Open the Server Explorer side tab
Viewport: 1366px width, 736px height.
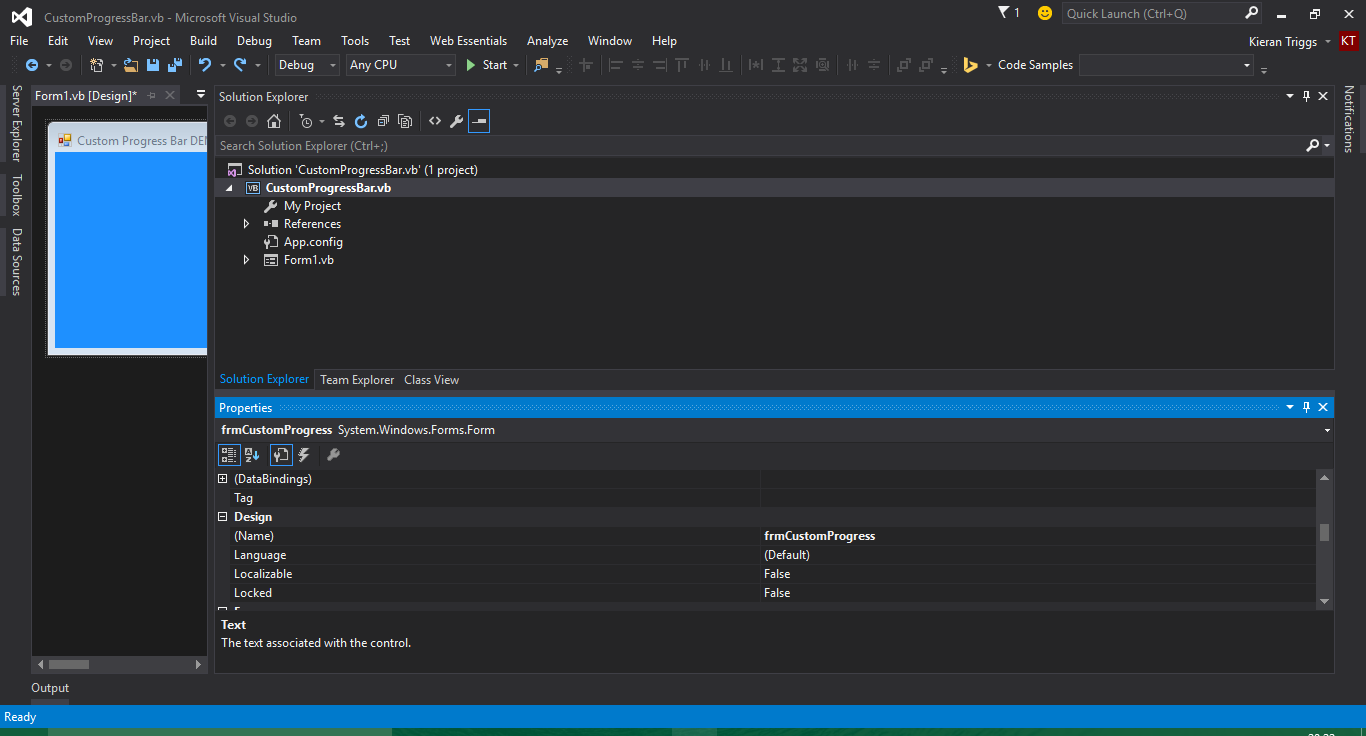[16, 124]
